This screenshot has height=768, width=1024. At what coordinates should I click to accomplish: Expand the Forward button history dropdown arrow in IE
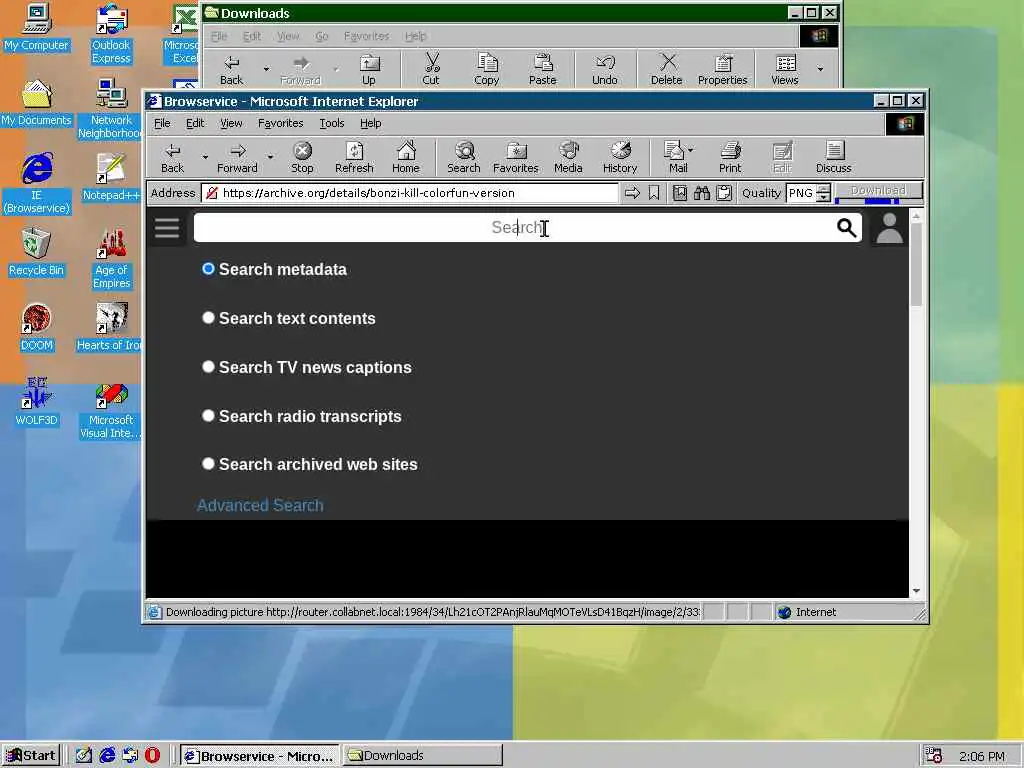pos(270,157)
